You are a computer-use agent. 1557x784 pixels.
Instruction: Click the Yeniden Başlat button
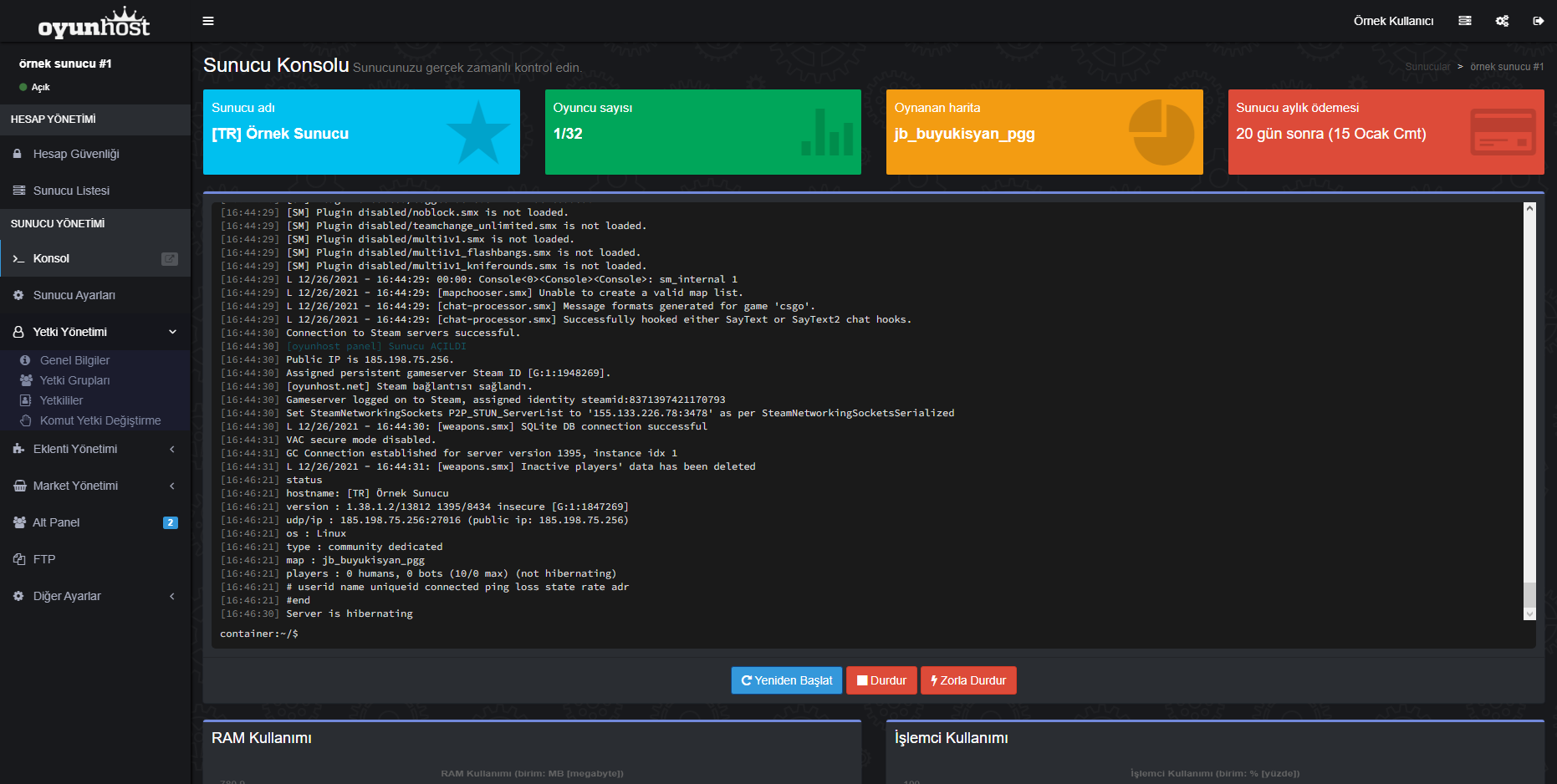tap(787, 680)
